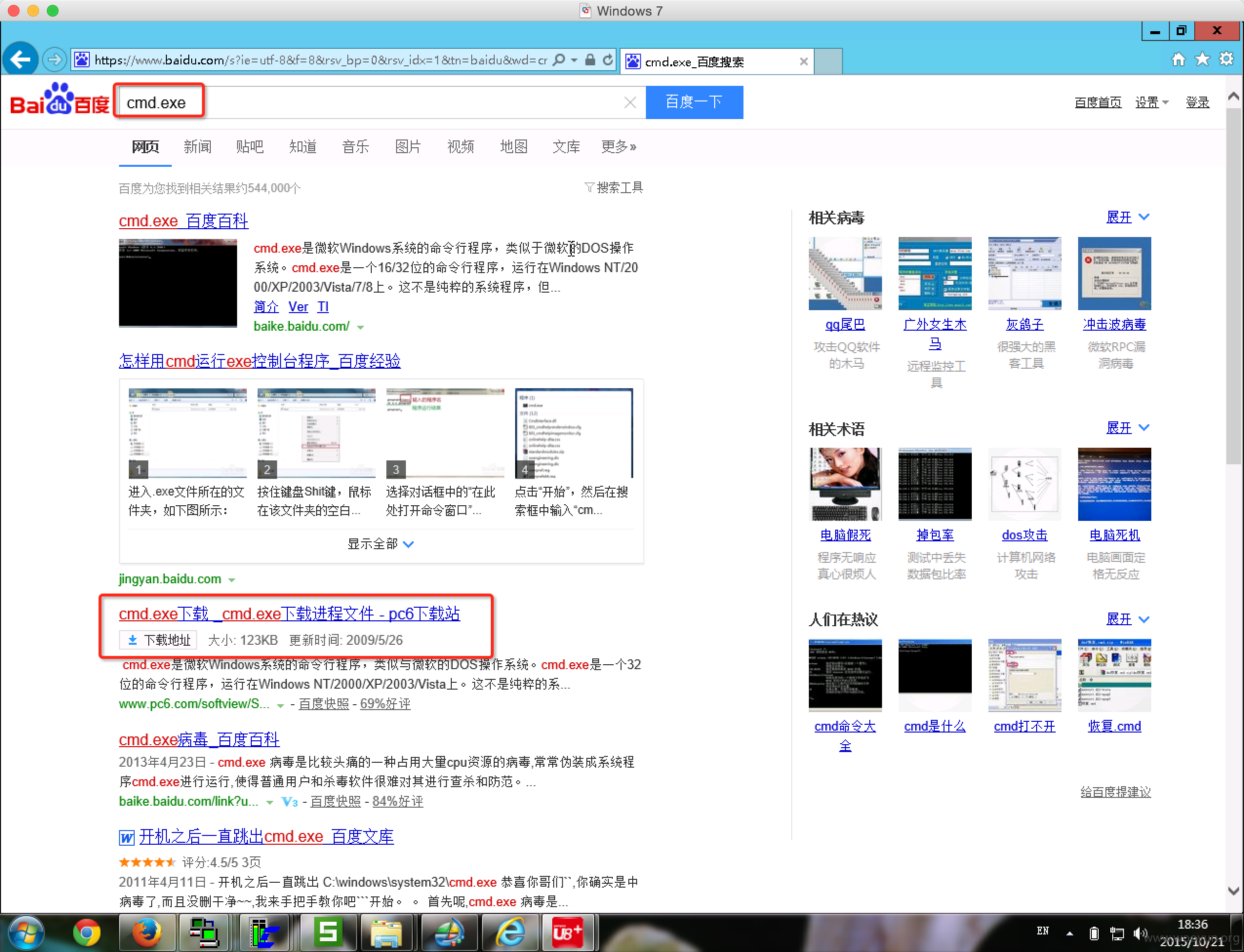This screenshot has height=952, width=1244.
Task: Expand the 更多» menu
Action: pyautogui.click(x=619, y=147)
